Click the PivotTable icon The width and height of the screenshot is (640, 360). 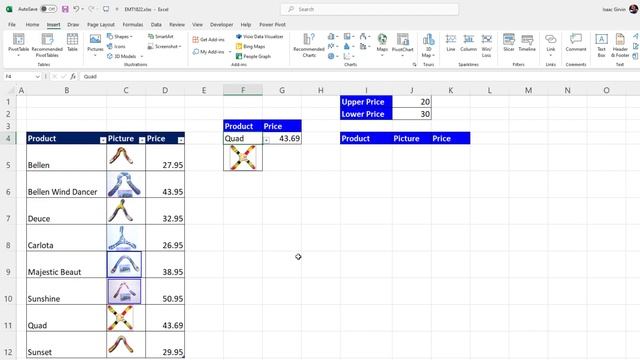(18, 44)
